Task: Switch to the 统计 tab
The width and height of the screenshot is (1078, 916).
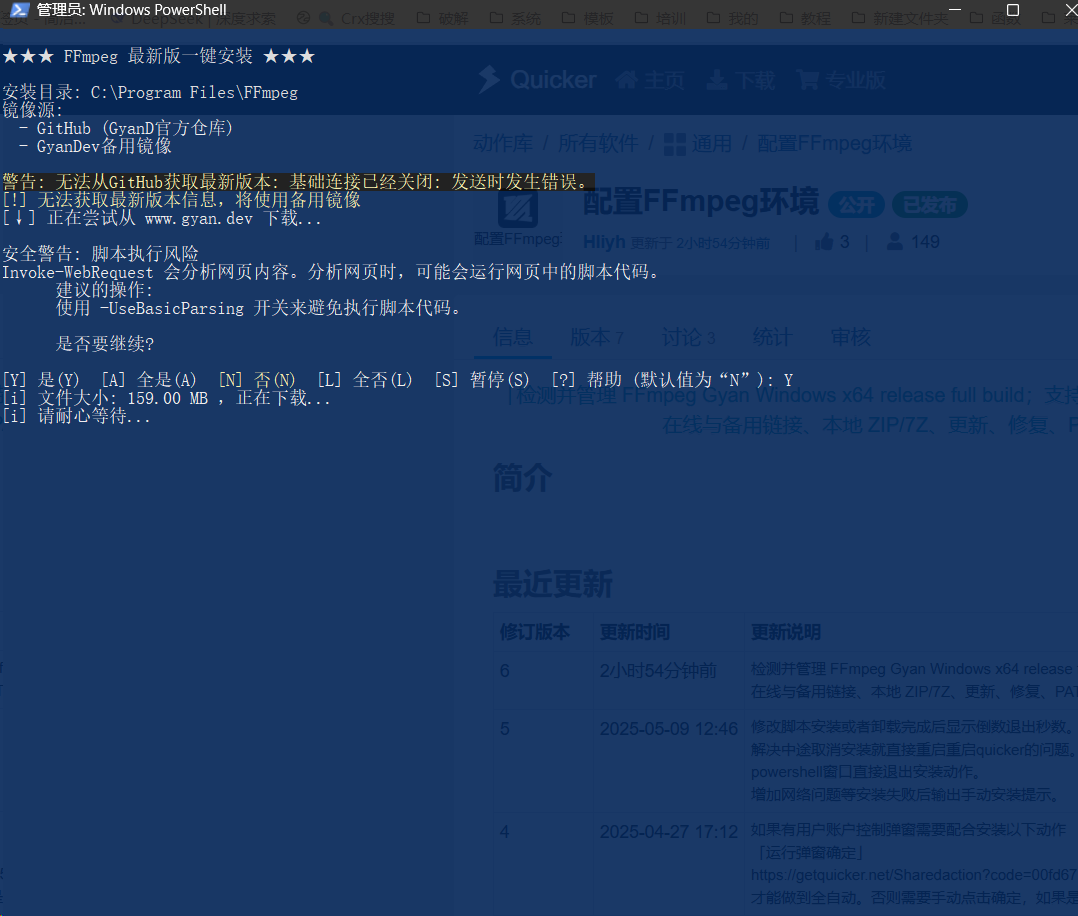Action: click(x=772, y=337)
